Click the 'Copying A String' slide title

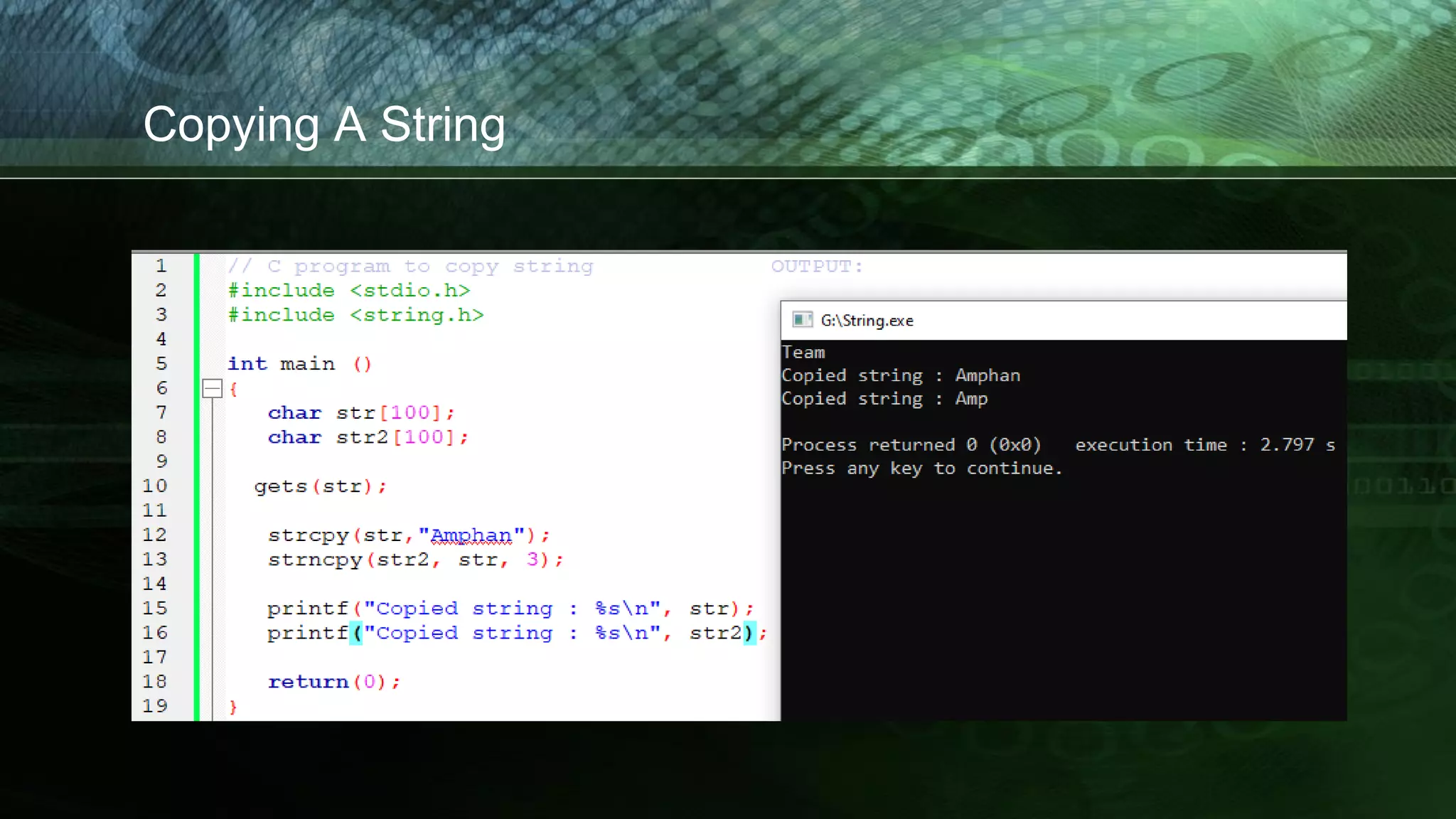coord(324,124)
